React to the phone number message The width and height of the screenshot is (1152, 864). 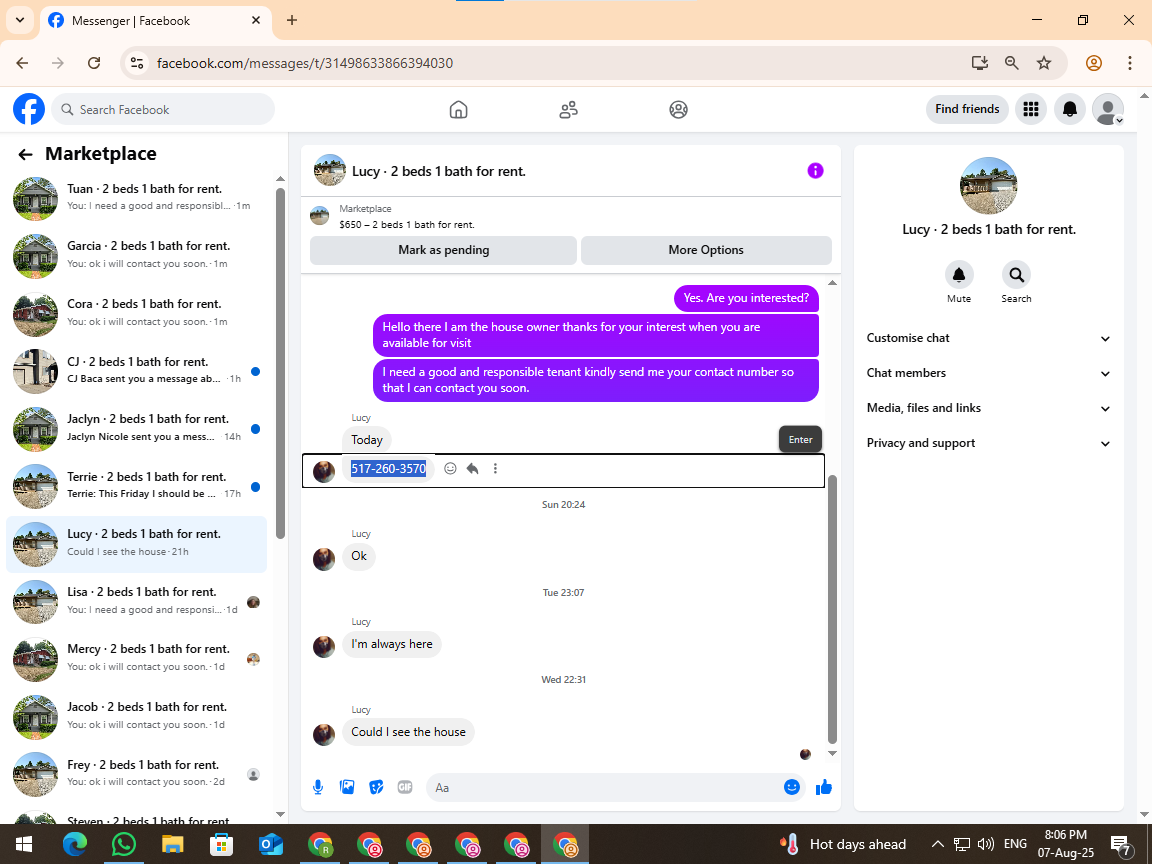(x=450, y=469)
